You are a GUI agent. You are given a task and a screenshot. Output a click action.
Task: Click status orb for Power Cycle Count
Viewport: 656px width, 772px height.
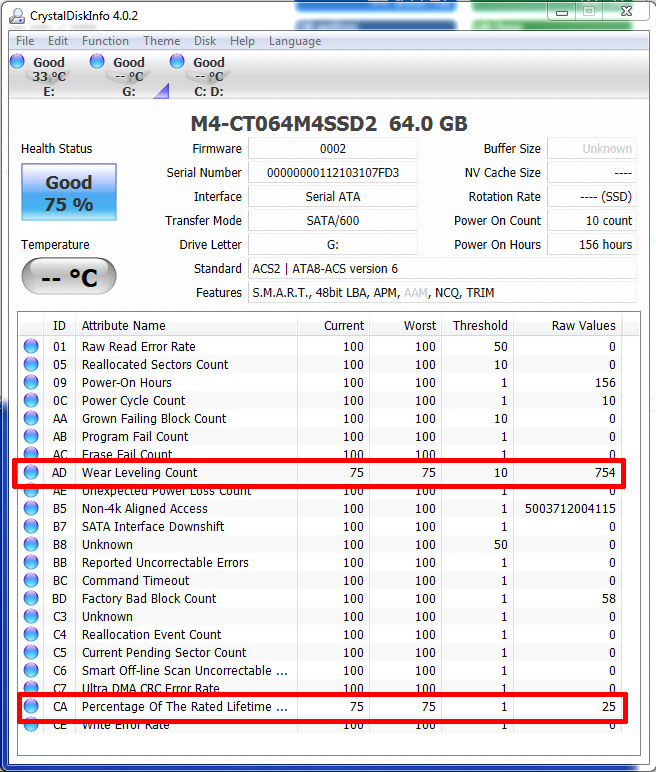pyautogui.click(x=31, y=400)
